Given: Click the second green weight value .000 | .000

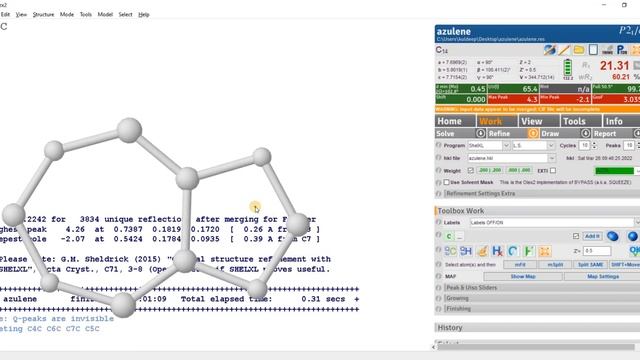Looking at the screenshot, I should [519, 171].
